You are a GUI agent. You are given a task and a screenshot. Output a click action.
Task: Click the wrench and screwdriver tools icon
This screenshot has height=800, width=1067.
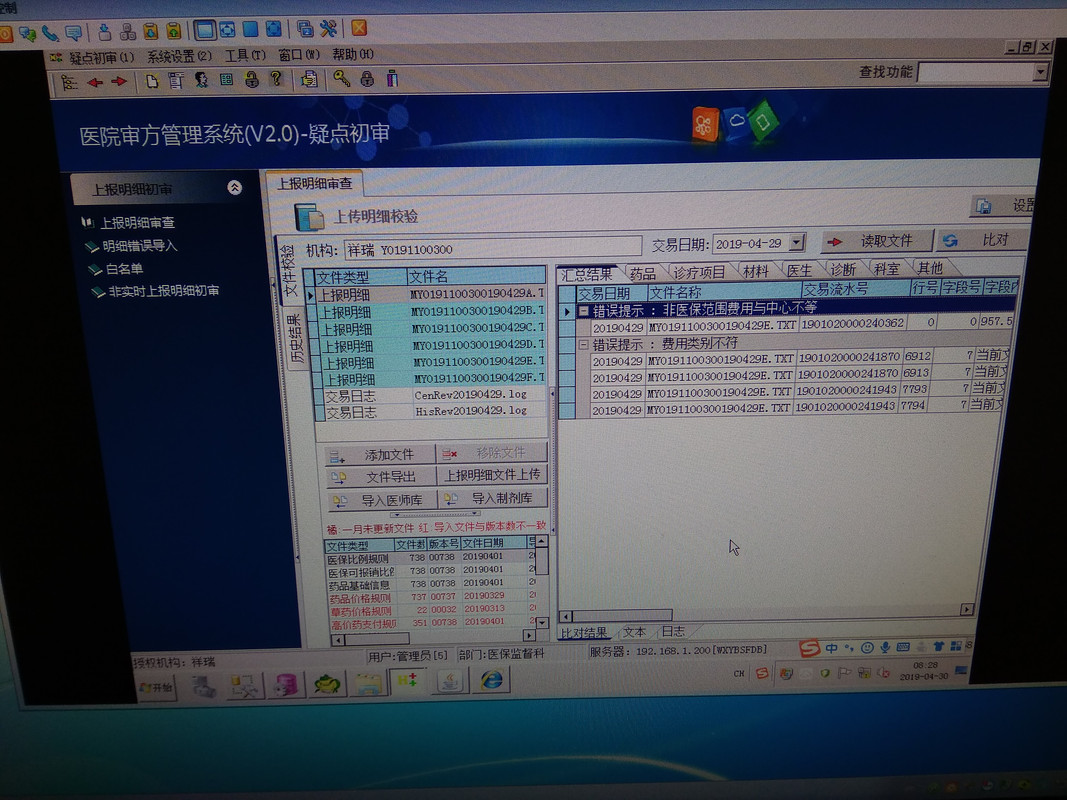(x=328, y=29)
